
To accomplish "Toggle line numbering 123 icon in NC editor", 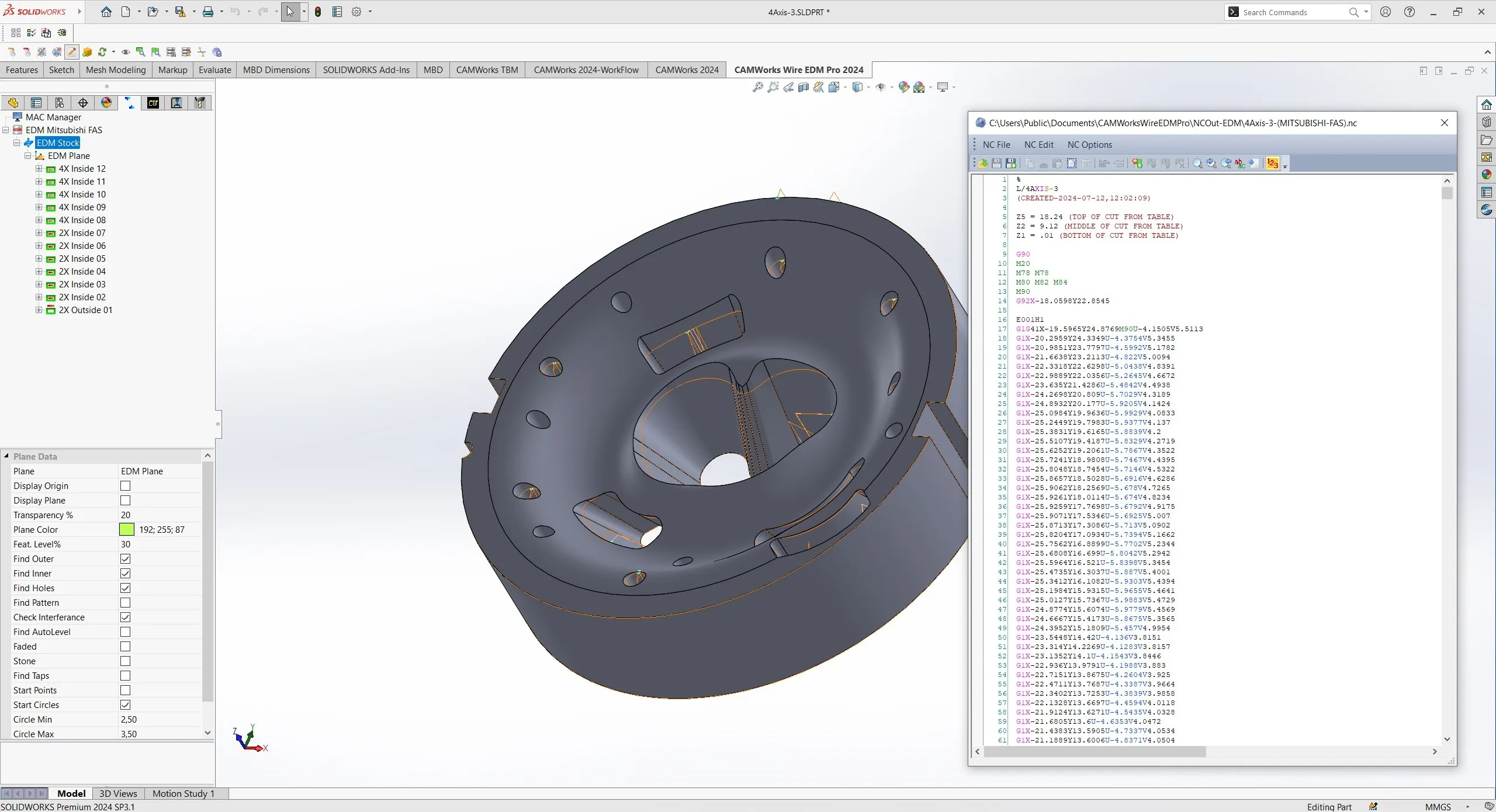I will point(1272,164).
